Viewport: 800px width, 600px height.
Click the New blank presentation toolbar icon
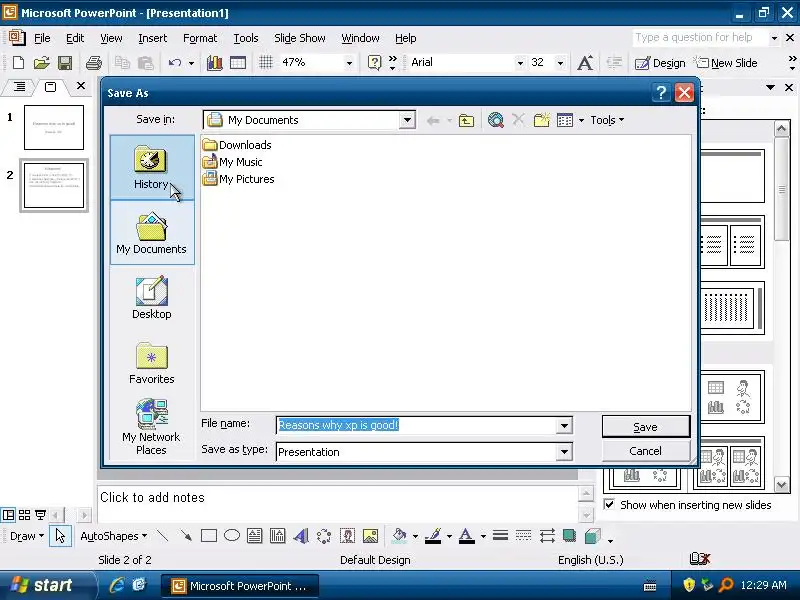click(x=18, y=63)
